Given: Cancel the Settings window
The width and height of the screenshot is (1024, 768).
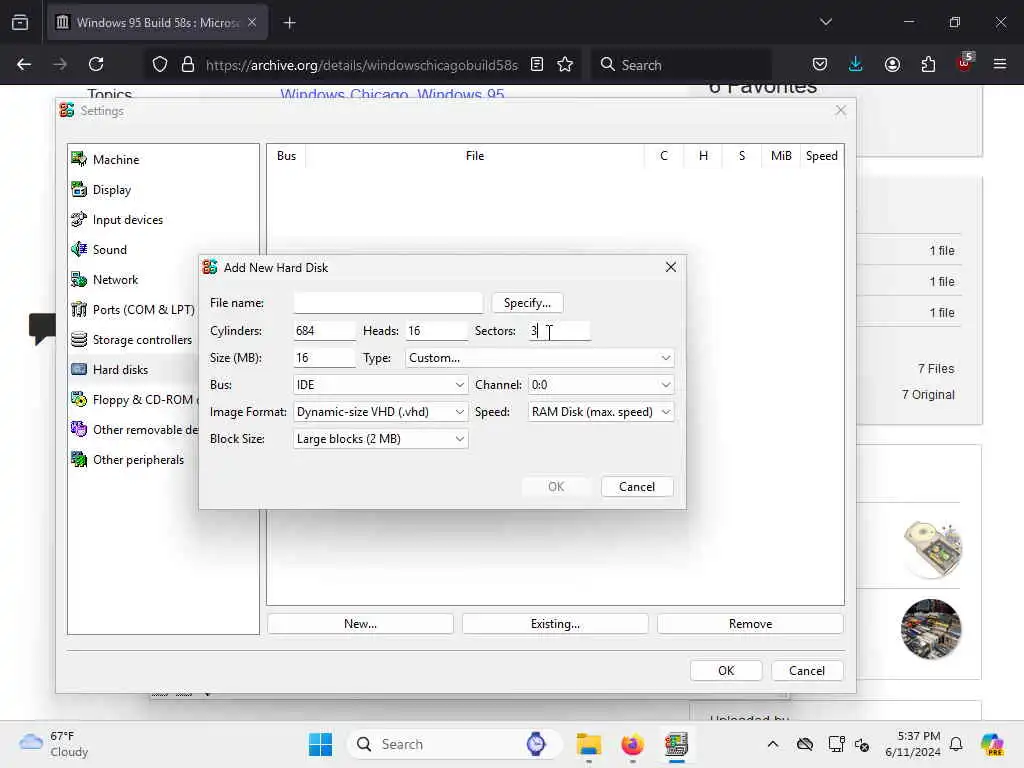Looking at the screenshot, I should coord(807,671).
